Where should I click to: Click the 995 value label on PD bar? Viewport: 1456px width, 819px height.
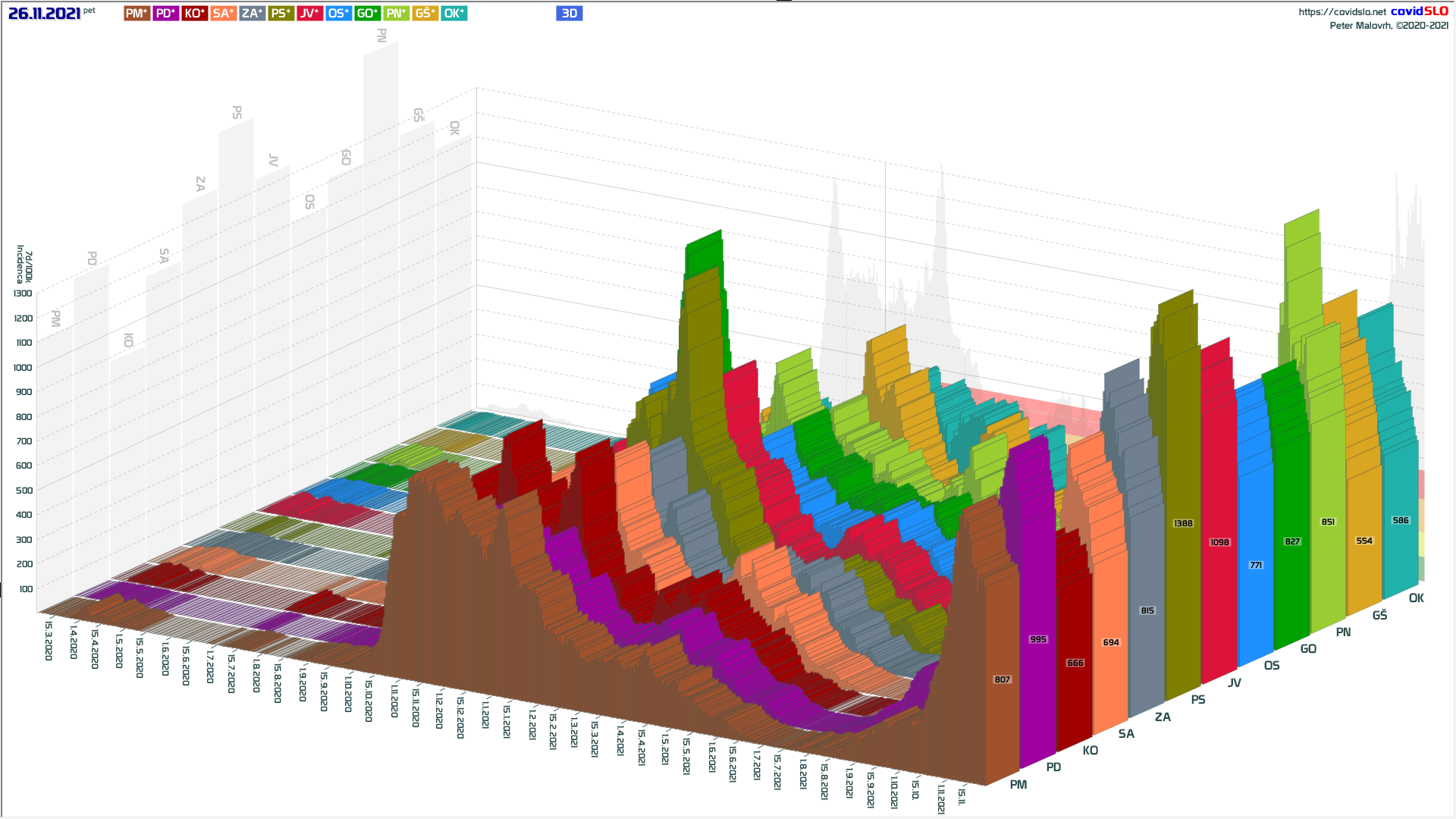(x=1037, y=639)
